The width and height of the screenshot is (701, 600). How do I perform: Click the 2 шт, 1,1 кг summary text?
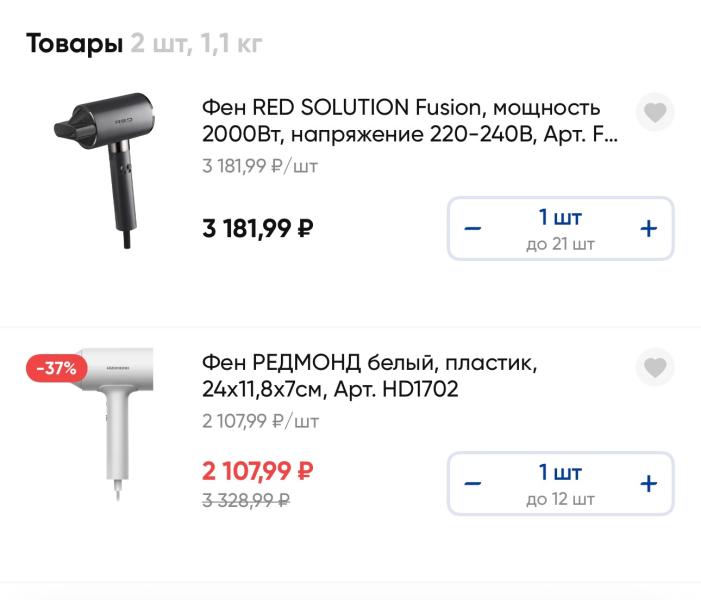(197, 44)
